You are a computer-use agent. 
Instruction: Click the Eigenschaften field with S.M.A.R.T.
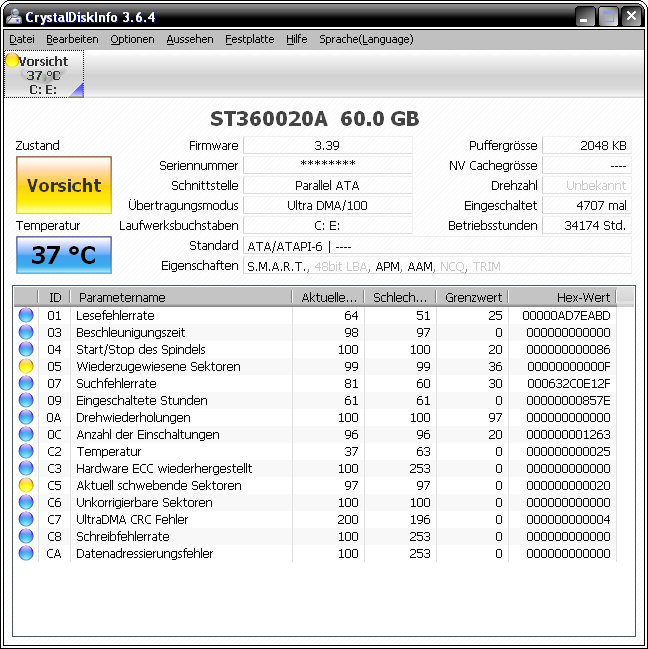click(x=437, y=266)
